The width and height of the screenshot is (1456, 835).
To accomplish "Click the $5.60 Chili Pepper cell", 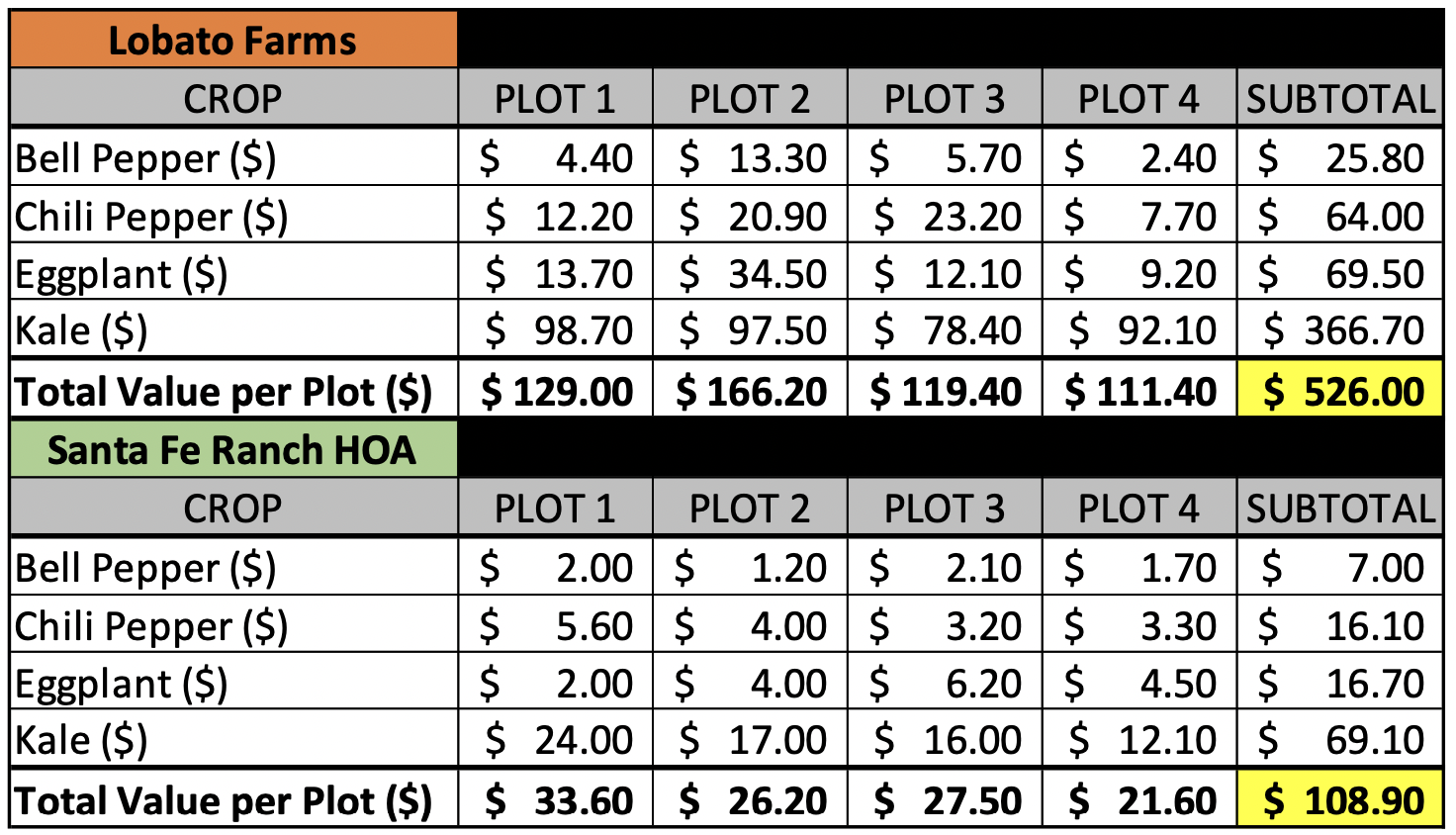I will pyautogui.click(x=556, y=626).
